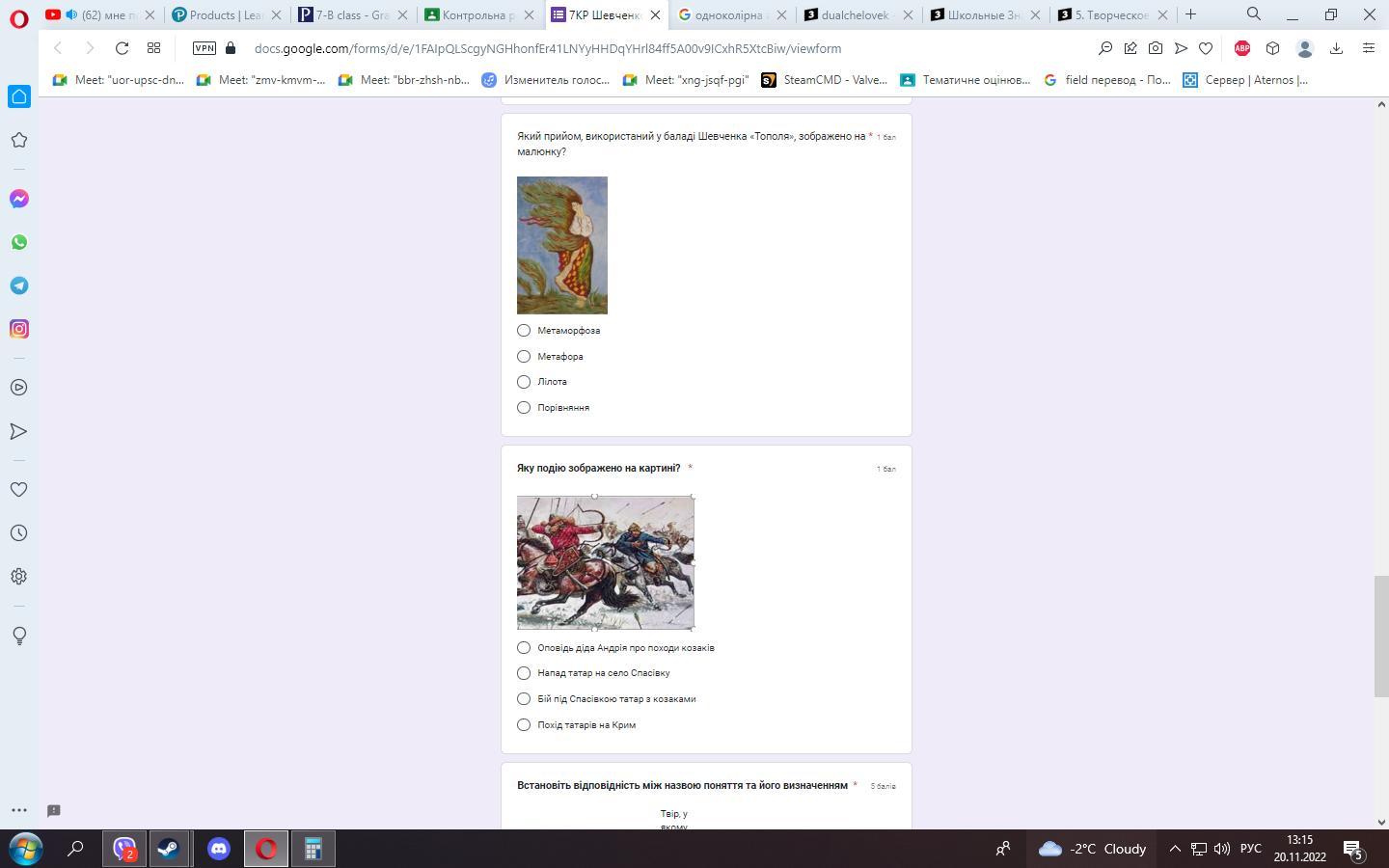The height and width of the screenshot is (868, 1389).
Task: Click the page vertical scrollbar thumb
Action: click(x=1381, y=636)
